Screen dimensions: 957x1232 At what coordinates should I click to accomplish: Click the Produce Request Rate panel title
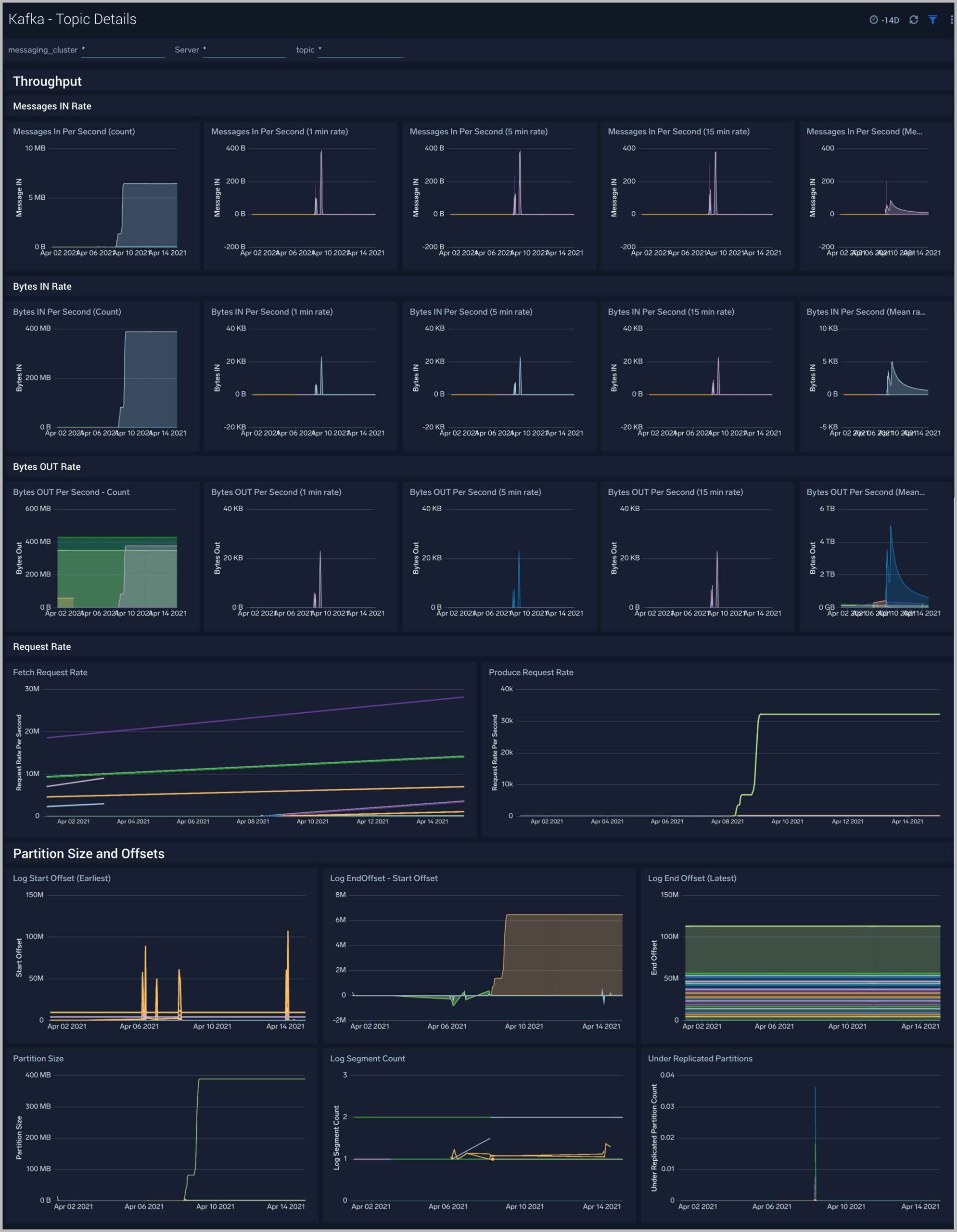(x=531, y=672)
